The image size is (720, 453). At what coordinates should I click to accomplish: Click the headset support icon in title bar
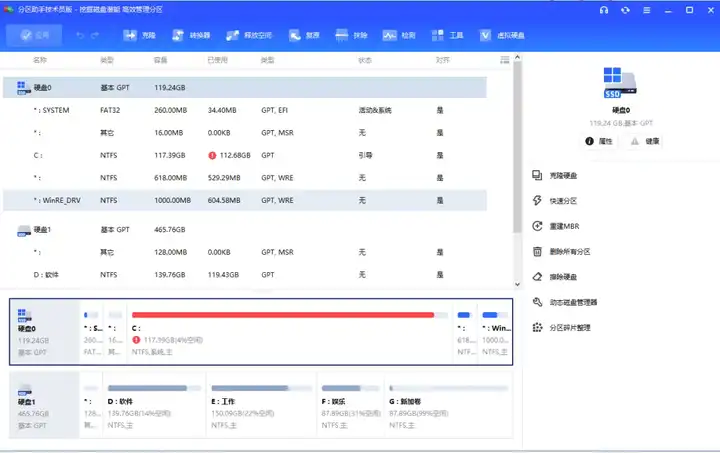pyautogui.click(x=604, y=10)
